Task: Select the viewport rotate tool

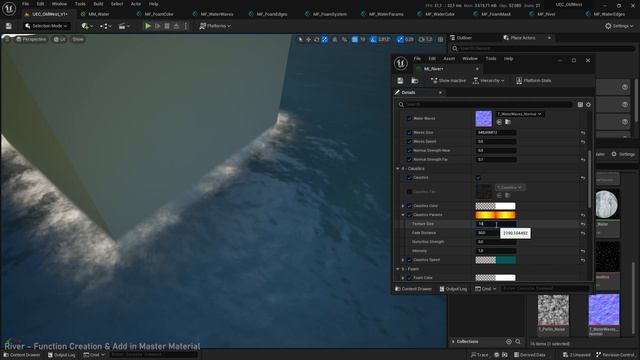Action: pos(316,39)
